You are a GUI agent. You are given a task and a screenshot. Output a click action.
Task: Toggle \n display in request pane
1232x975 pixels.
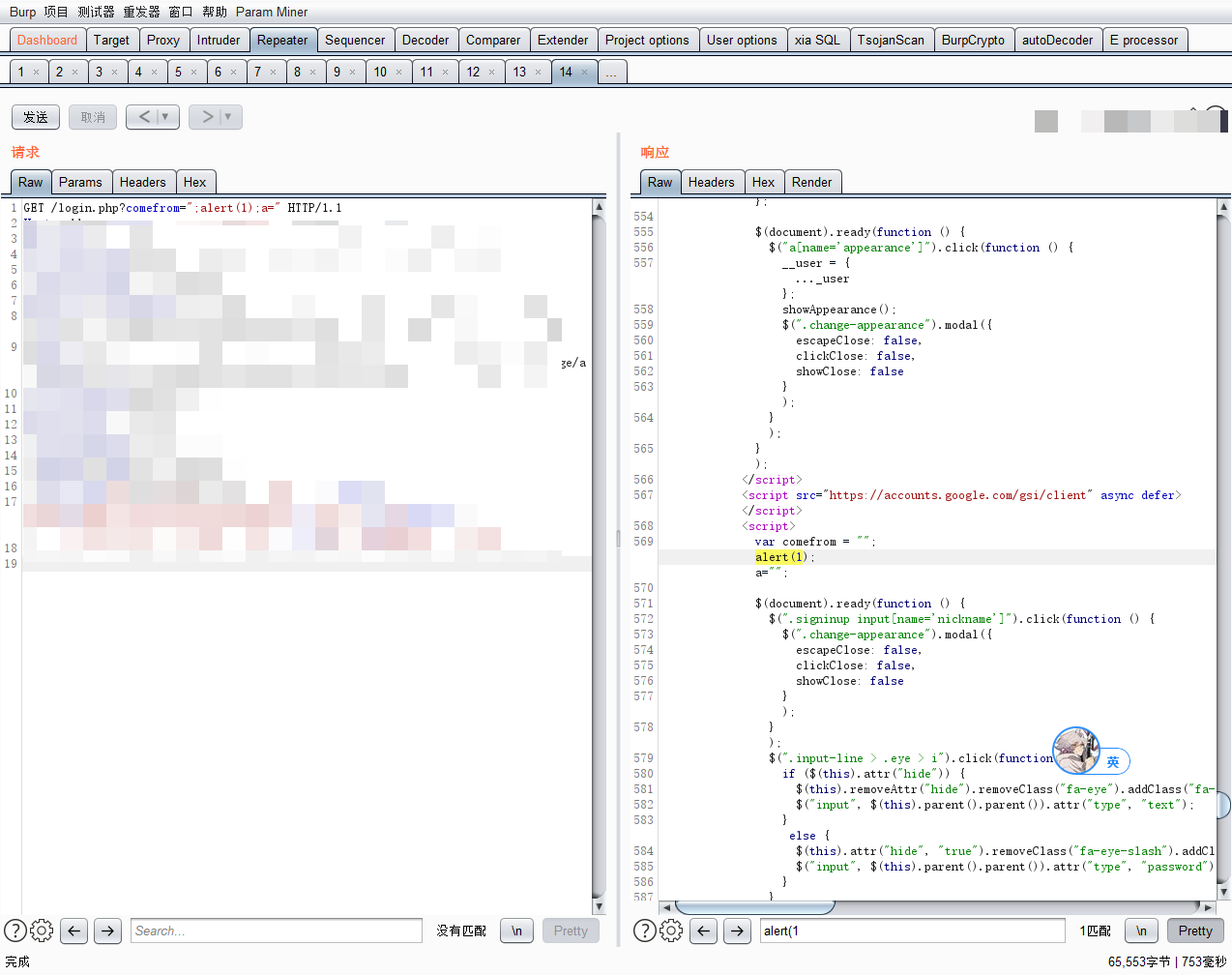517,931
